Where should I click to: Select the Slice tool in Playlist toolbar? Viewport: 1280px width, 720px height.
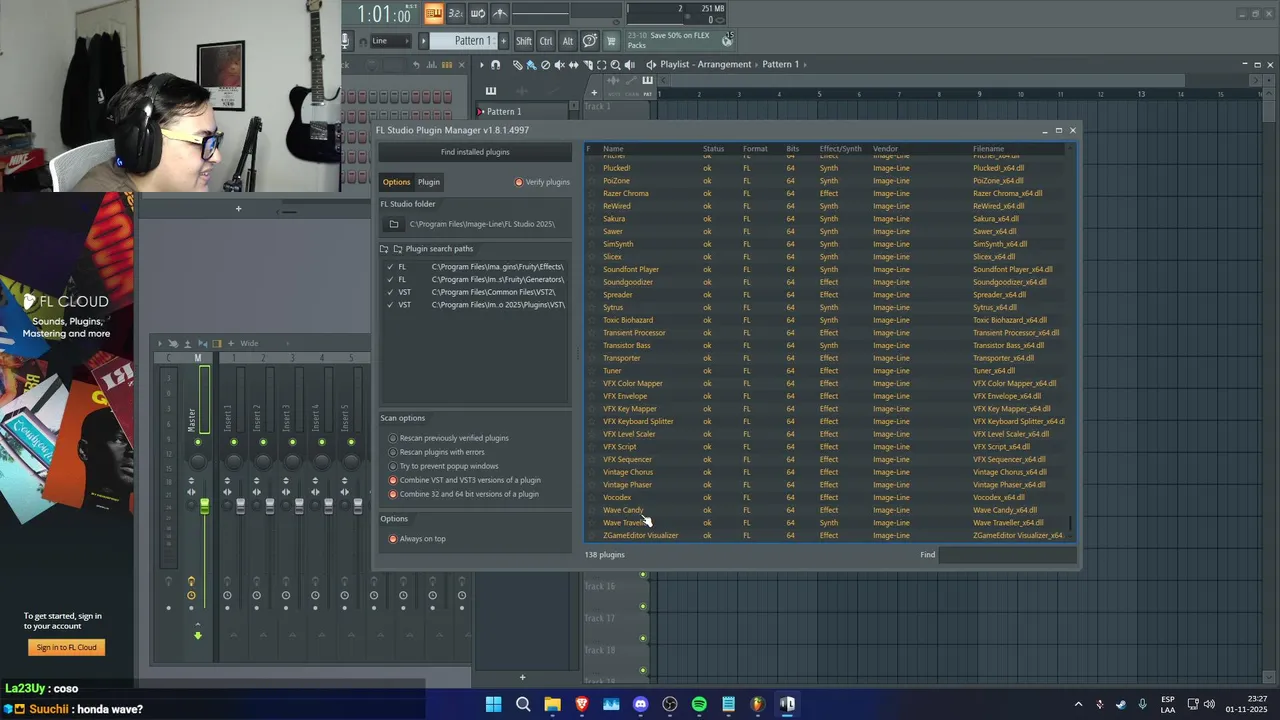[x=587, y=65]
